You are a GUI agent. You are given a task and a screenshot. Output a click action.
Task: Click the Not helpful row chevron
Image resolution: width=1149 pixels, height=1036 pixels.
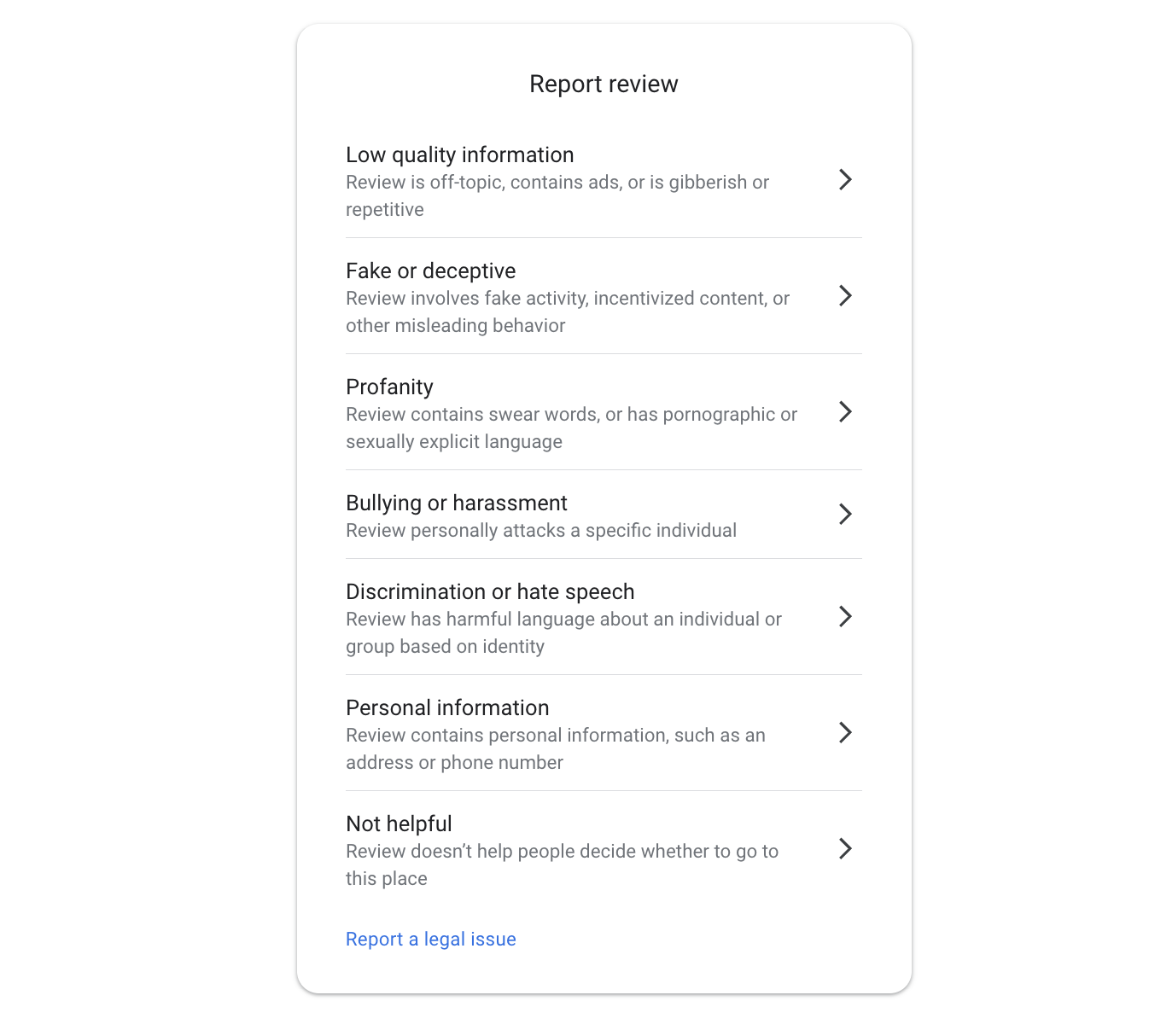(x=845, y=848)
